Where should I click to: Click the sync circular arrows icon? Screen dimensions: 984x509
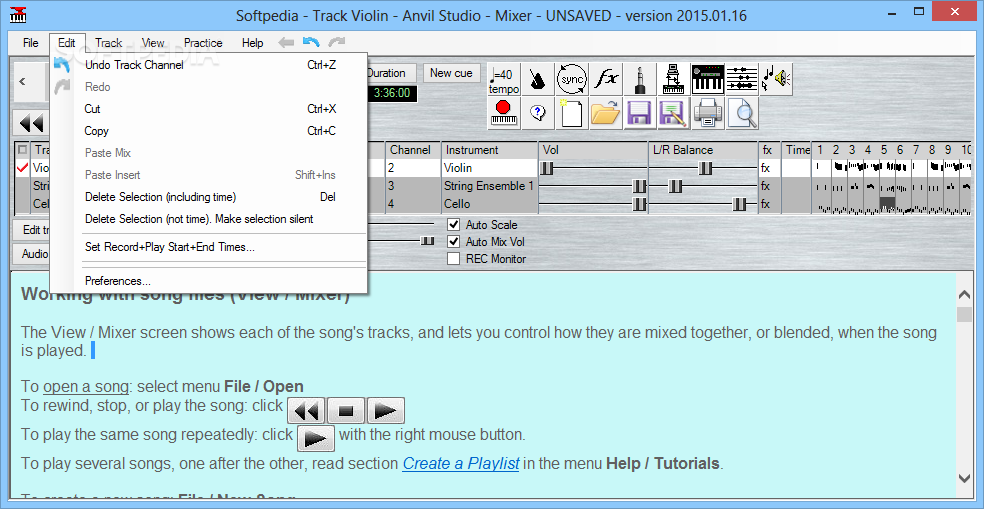point(572,80)
